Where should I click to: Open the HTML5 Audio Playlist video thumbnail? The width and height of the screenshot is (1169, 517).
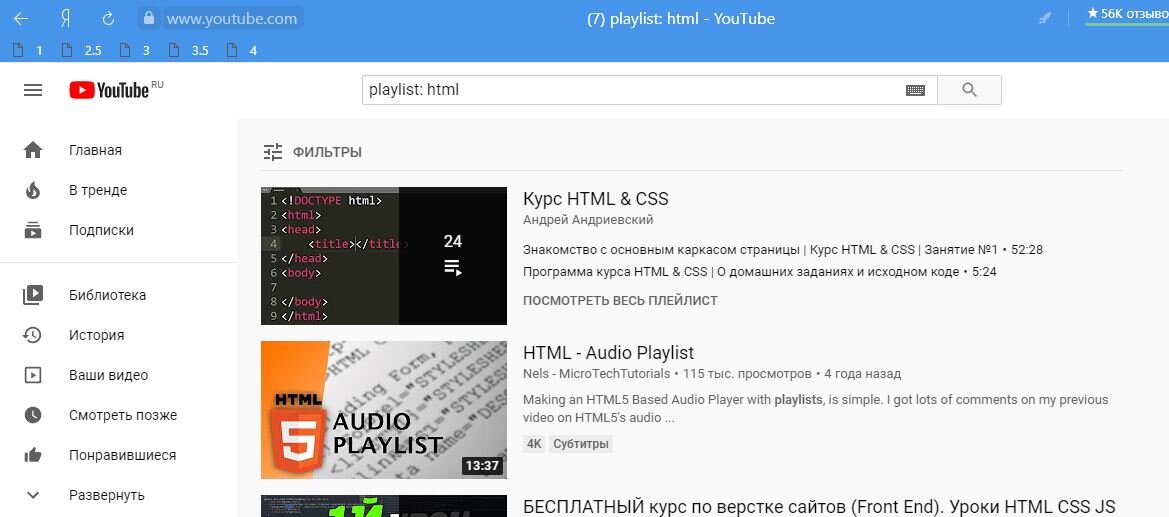tap(384, 410)
